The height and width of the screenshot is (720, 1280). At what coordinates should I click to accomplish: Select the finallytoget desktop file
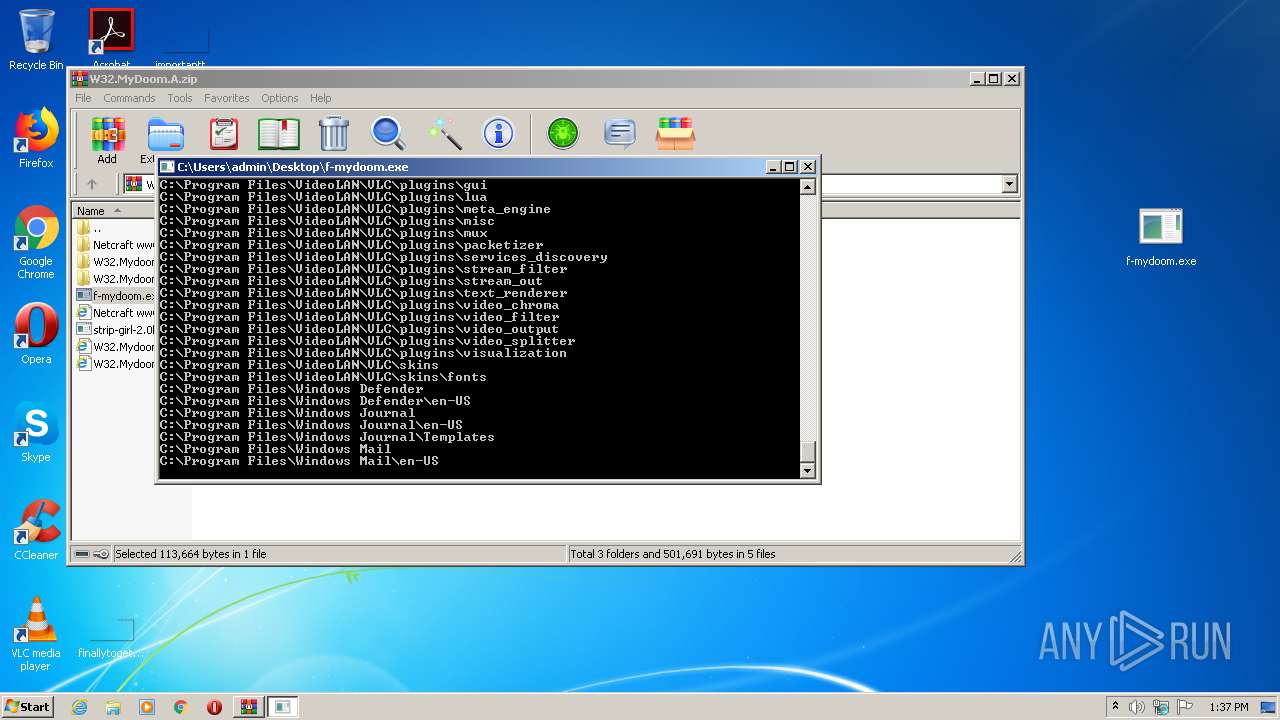tap(111, 636)
